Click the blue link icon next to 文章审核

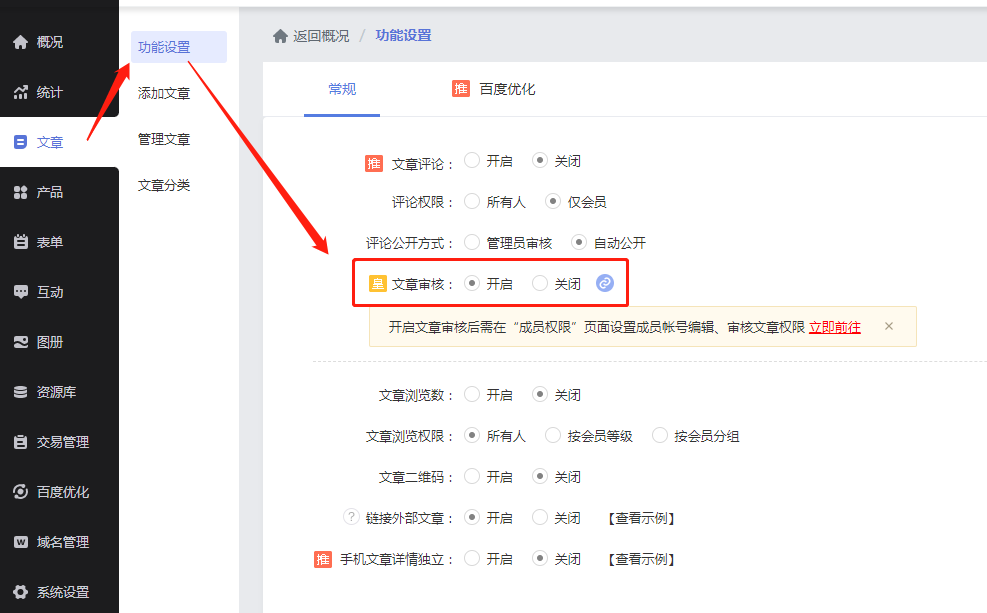tap(605, 283)
